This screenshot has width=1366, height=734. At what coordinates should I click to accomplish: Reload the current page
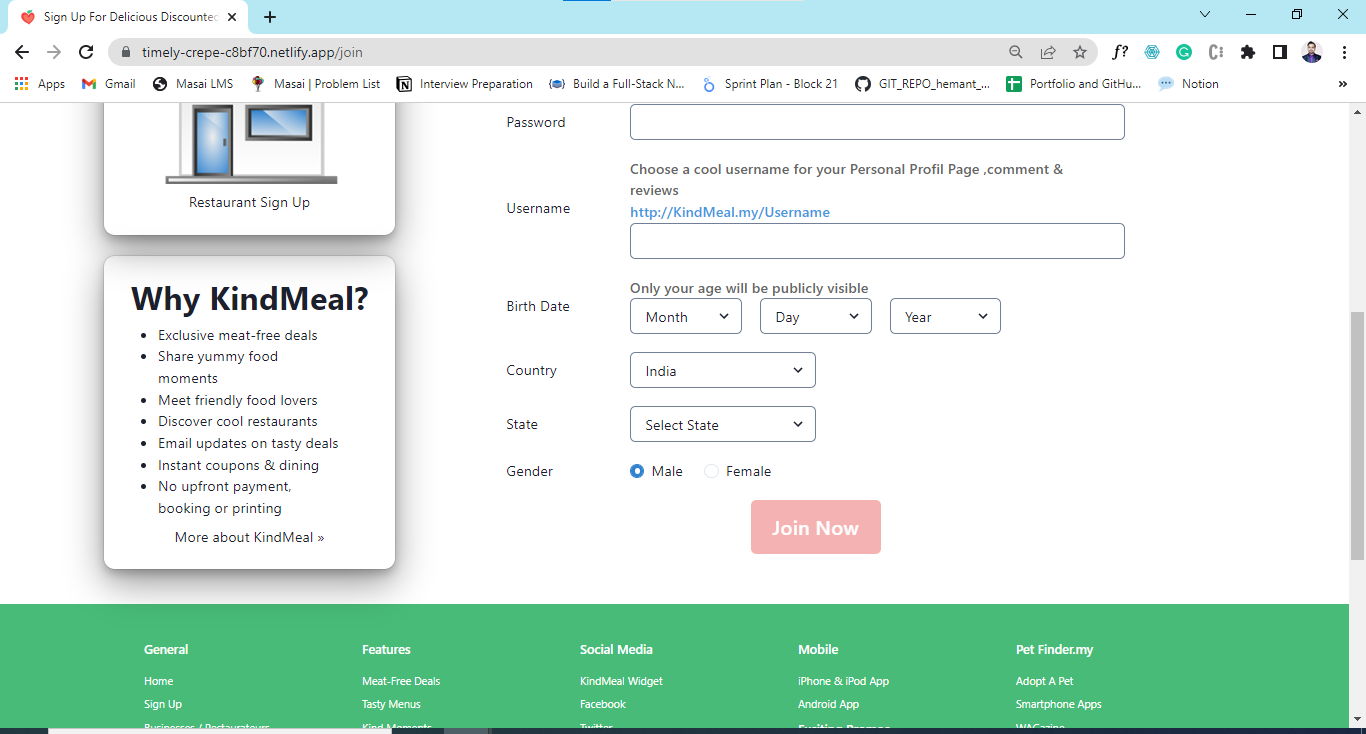(x=86, y=52)
